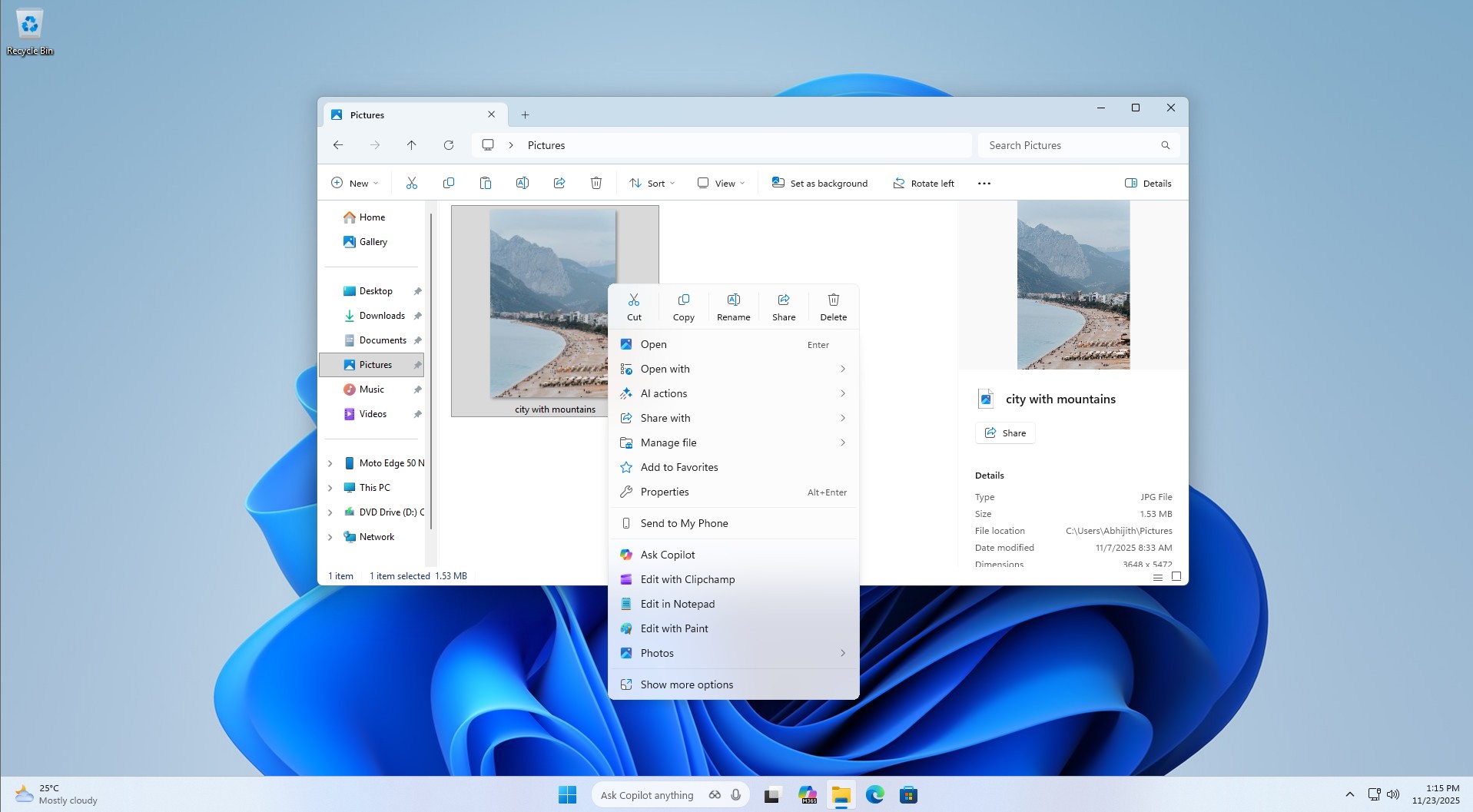Launch Microsoft Edge from the taskbar
This screenshot has height=812, width=1473.
[875, 794]
